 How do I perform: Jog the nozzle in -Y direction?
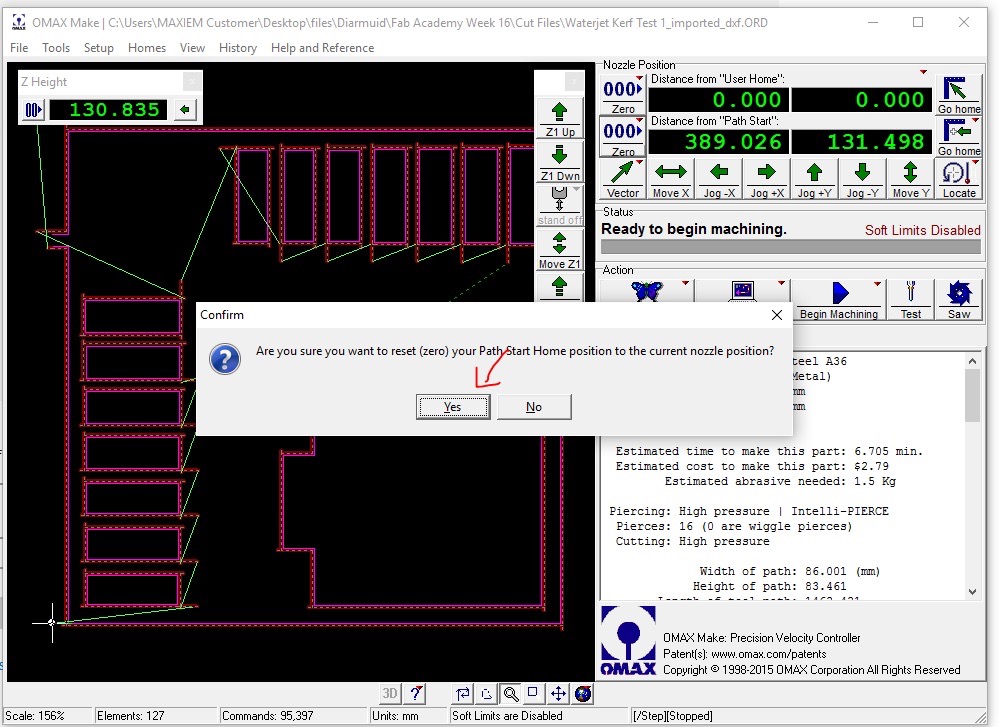click(862, 179)
